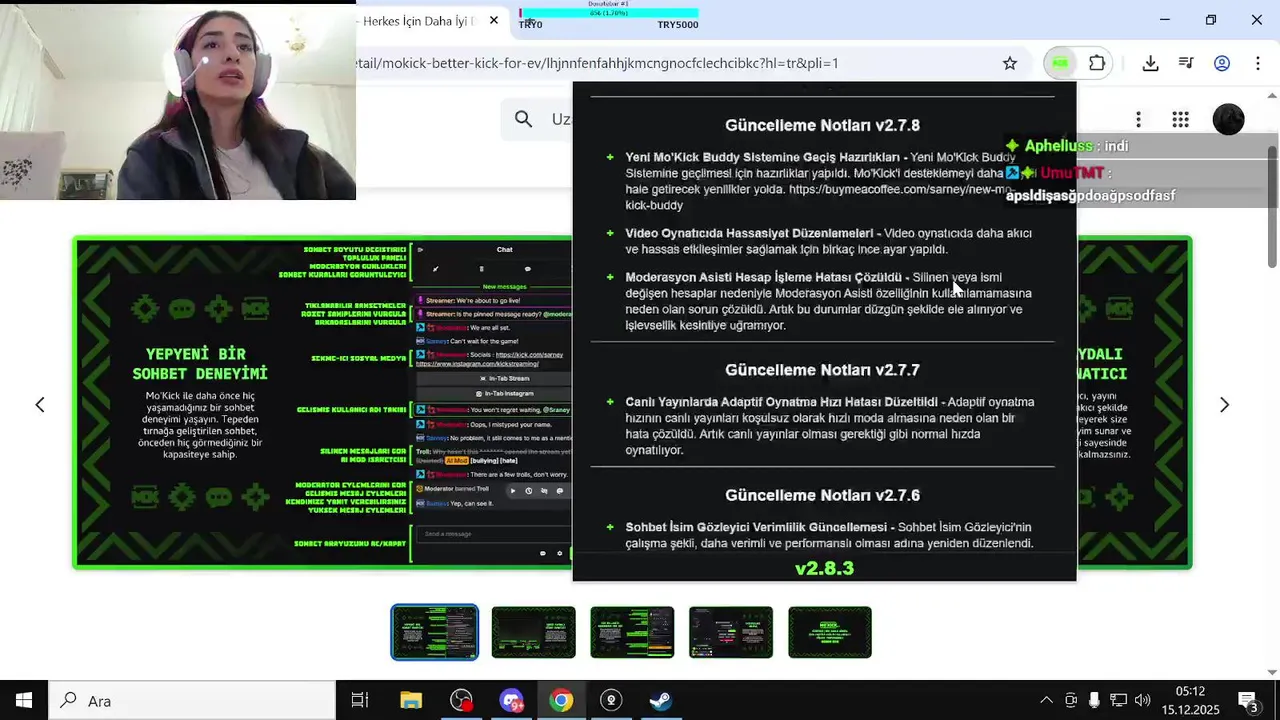This screenshot has height=720, width=1280.
Task: Bookmark this page with the star icon
Action: 1010,63
